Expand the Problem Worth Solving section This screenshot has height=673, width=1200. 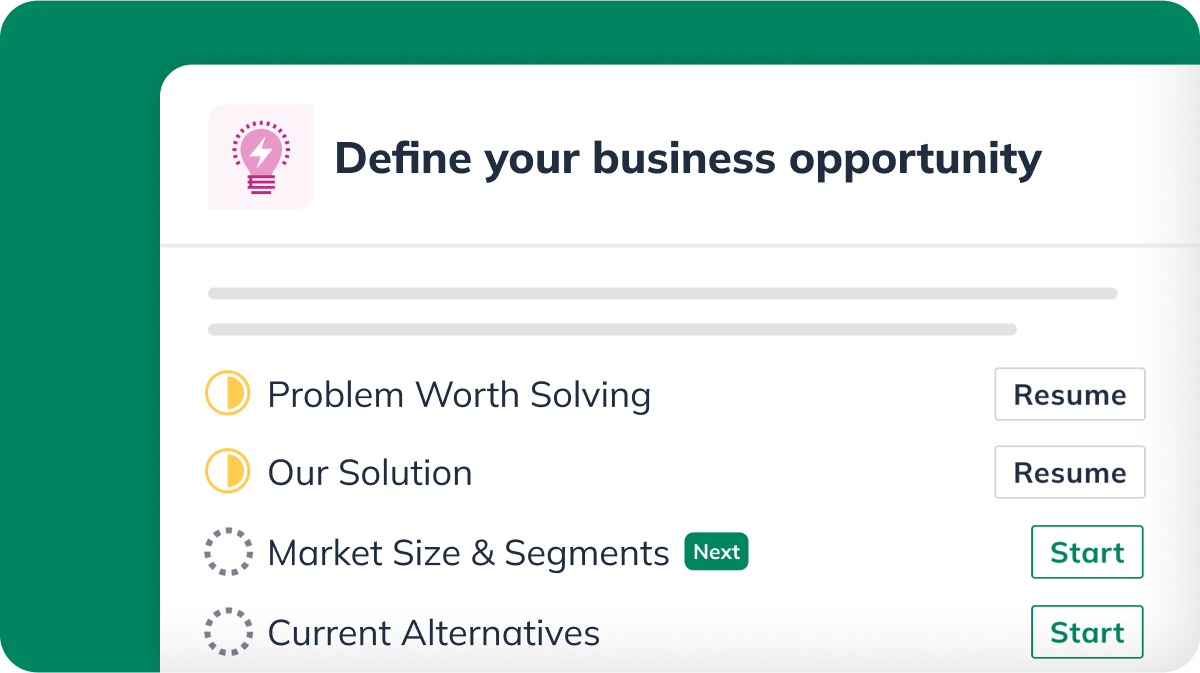(458, 394)
